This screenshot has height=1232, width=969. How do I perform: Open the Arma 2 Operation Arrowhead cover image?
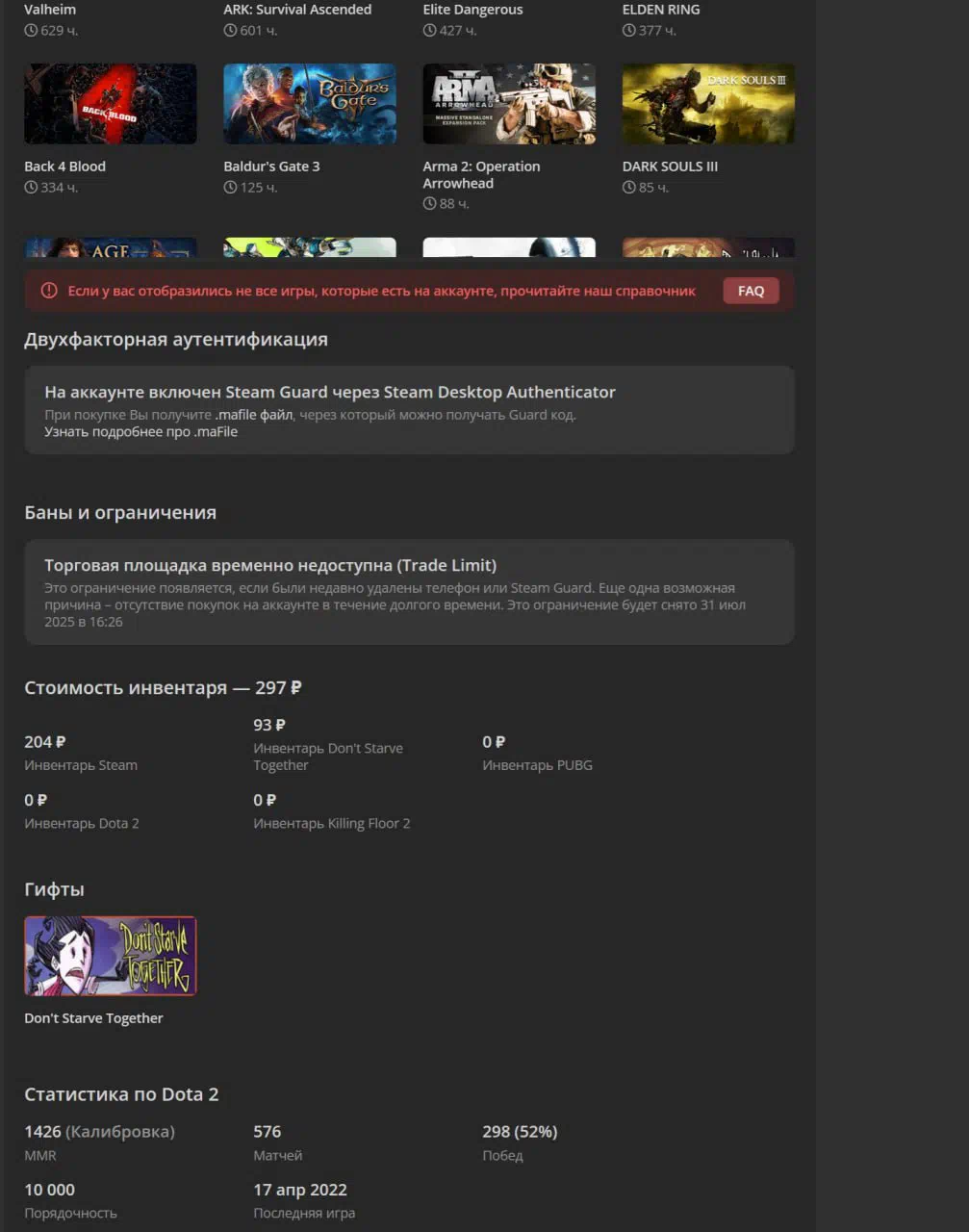pos(509,104)
